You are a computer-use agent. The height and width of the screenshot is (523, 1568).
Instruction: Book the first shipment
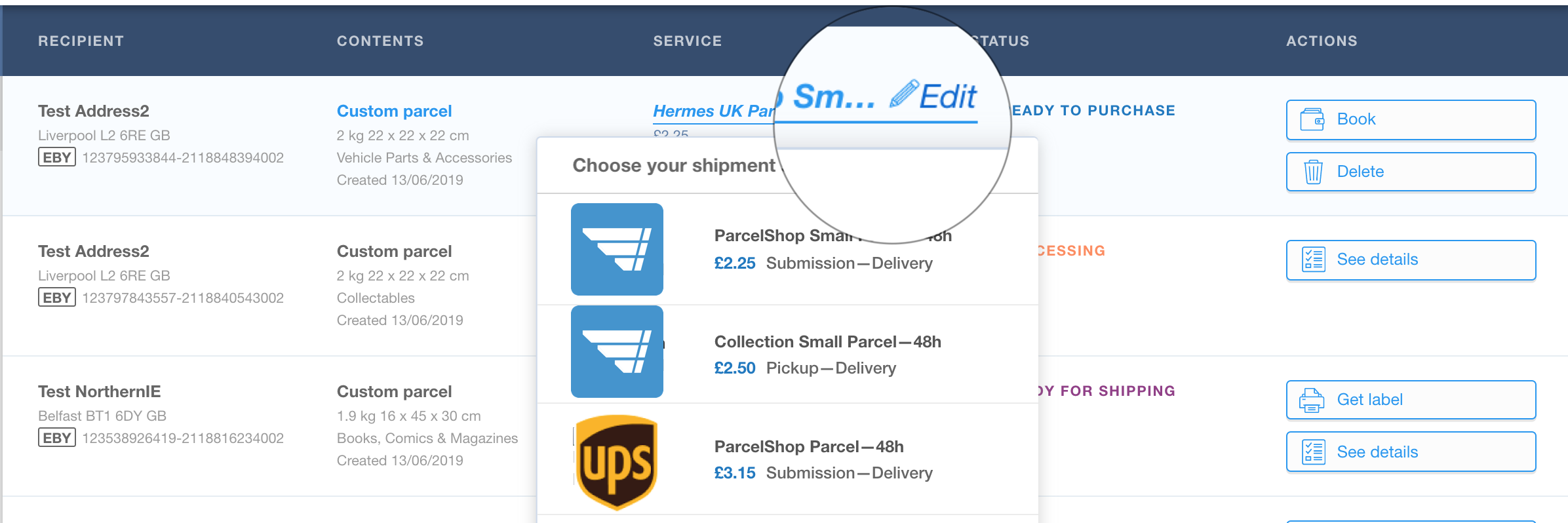(1411, 119)
